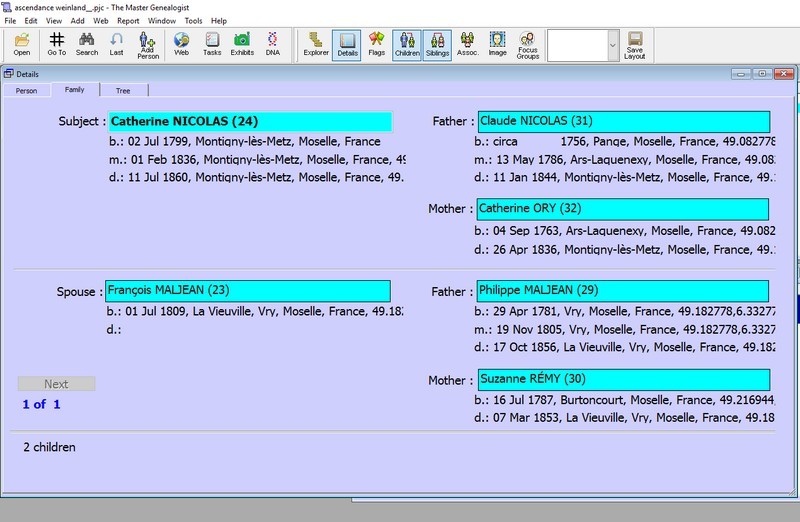The width and height of the screenshot is (800, 522).
Task: Open the Flags window icon
Action: (x=377, y=44)
